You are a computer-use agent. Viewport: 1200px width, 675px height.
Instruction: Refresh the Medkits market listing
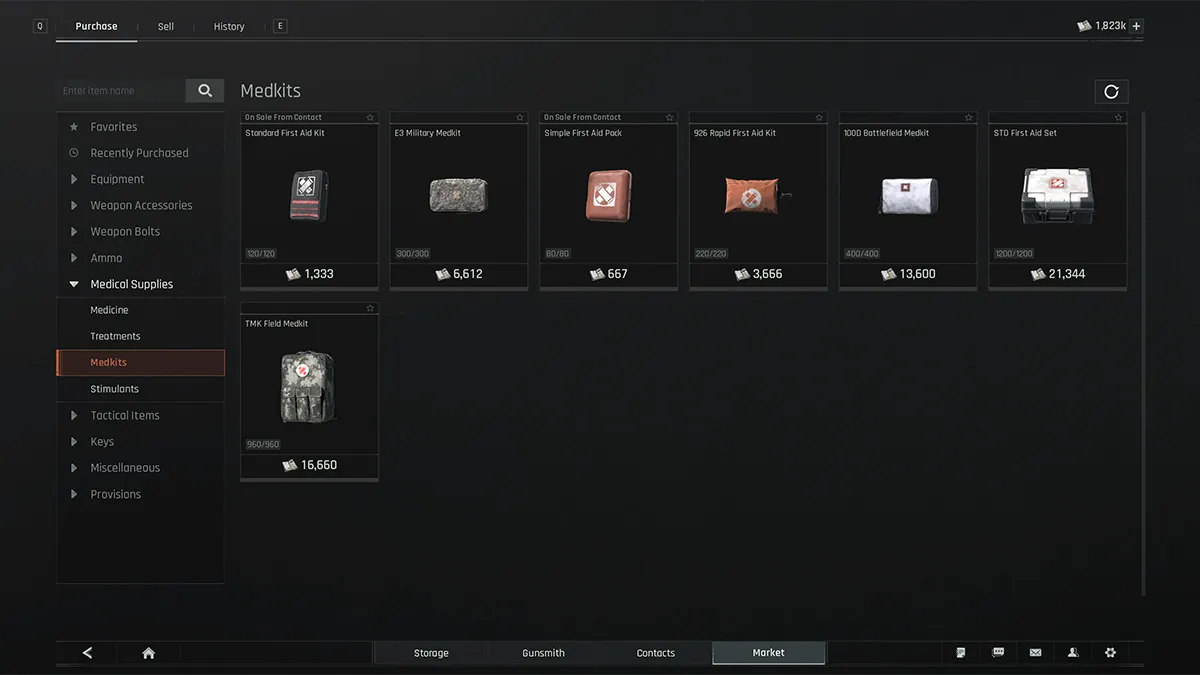pos(1111,92)
